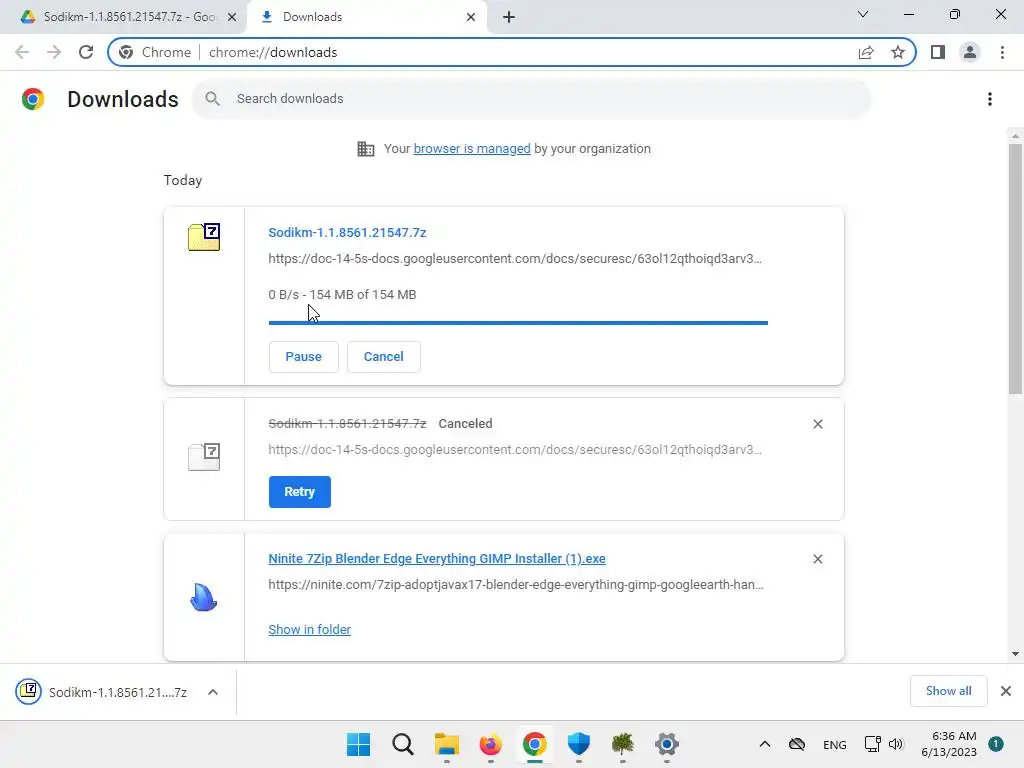
Task: Click the 7z file icon of active download
Action: (204, 237)
